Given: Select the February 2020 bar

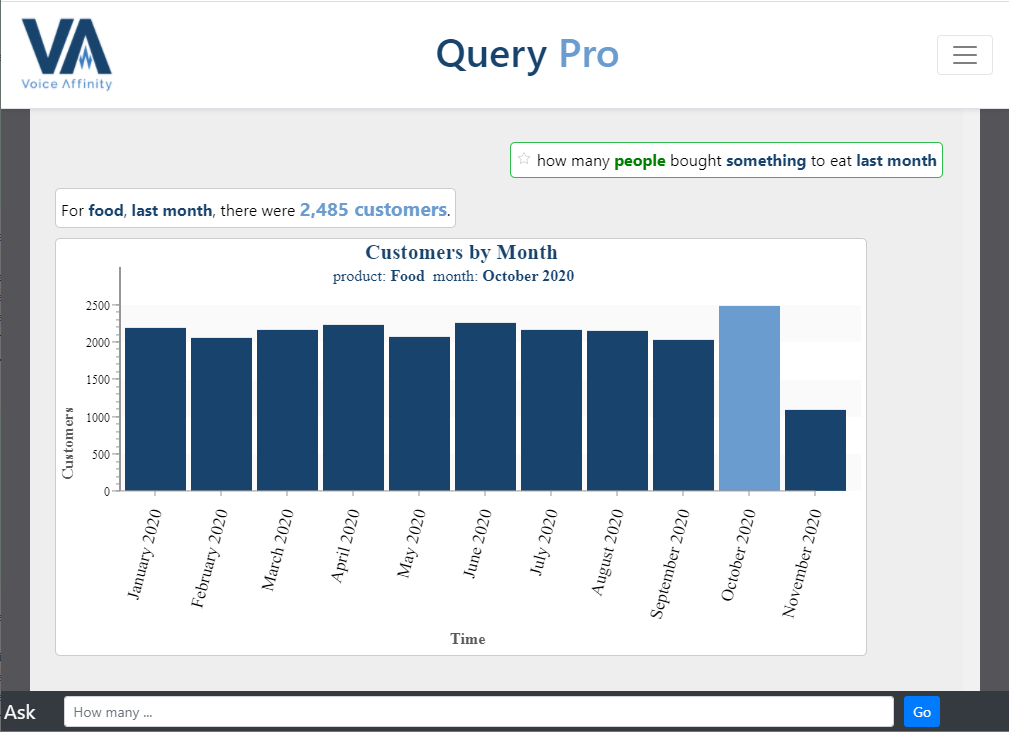Looking at the screenshot, I should tap(221, 414).
